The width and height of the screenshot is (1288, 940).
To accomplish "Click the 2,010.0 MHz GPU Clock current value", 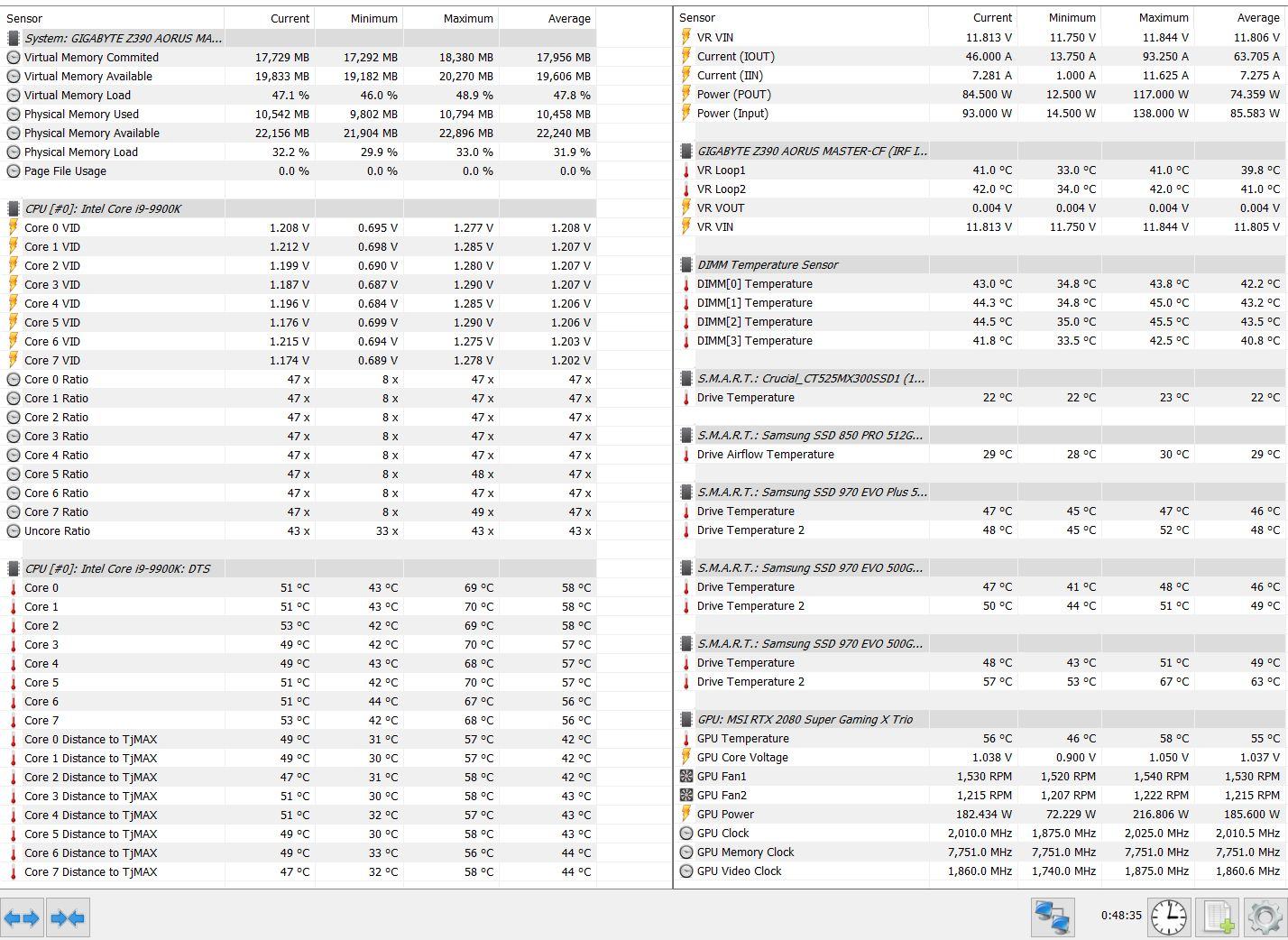I will [x=979, y=834].
